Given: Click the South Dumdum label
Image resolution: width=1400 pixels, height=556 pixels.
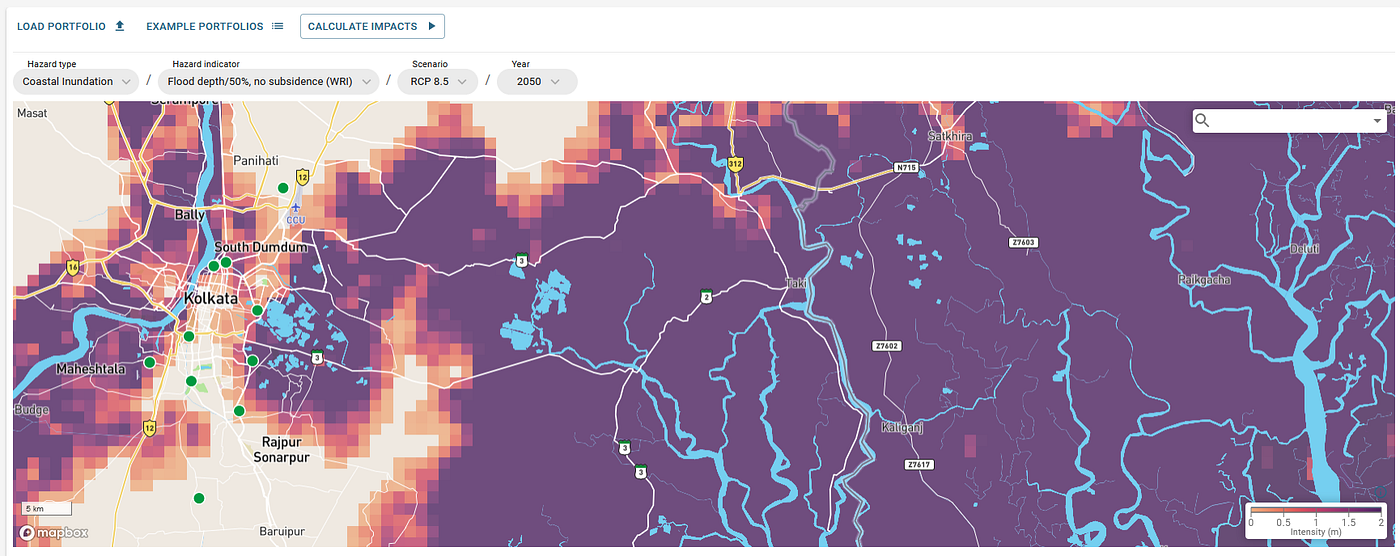Looking at the screenshot, I should 262,247.
